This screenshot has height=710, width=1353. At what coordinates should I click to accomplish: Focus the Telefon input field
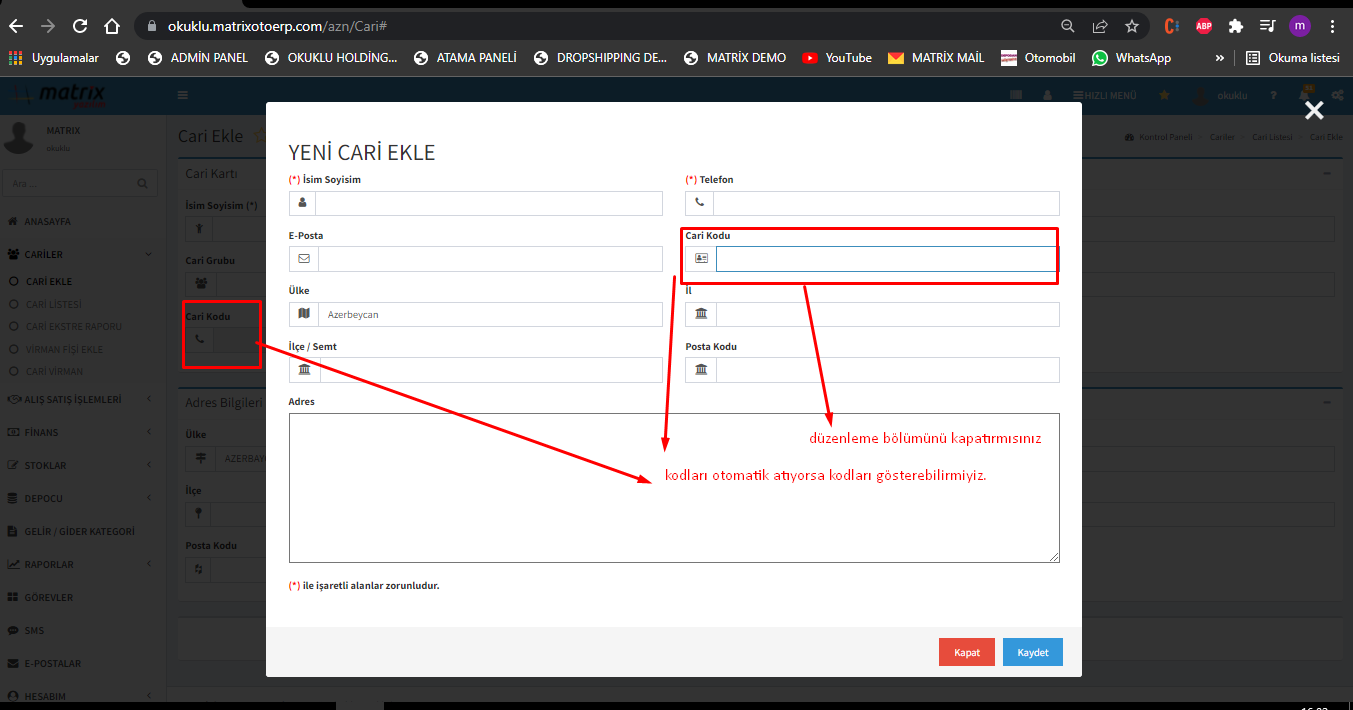(x=886, y=203)
